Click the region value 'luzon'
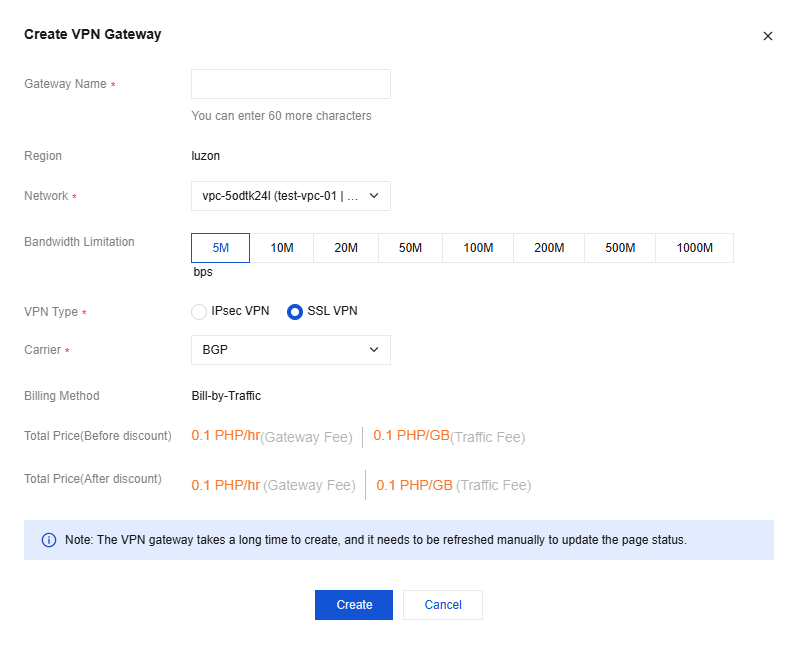 coord(205,156)
